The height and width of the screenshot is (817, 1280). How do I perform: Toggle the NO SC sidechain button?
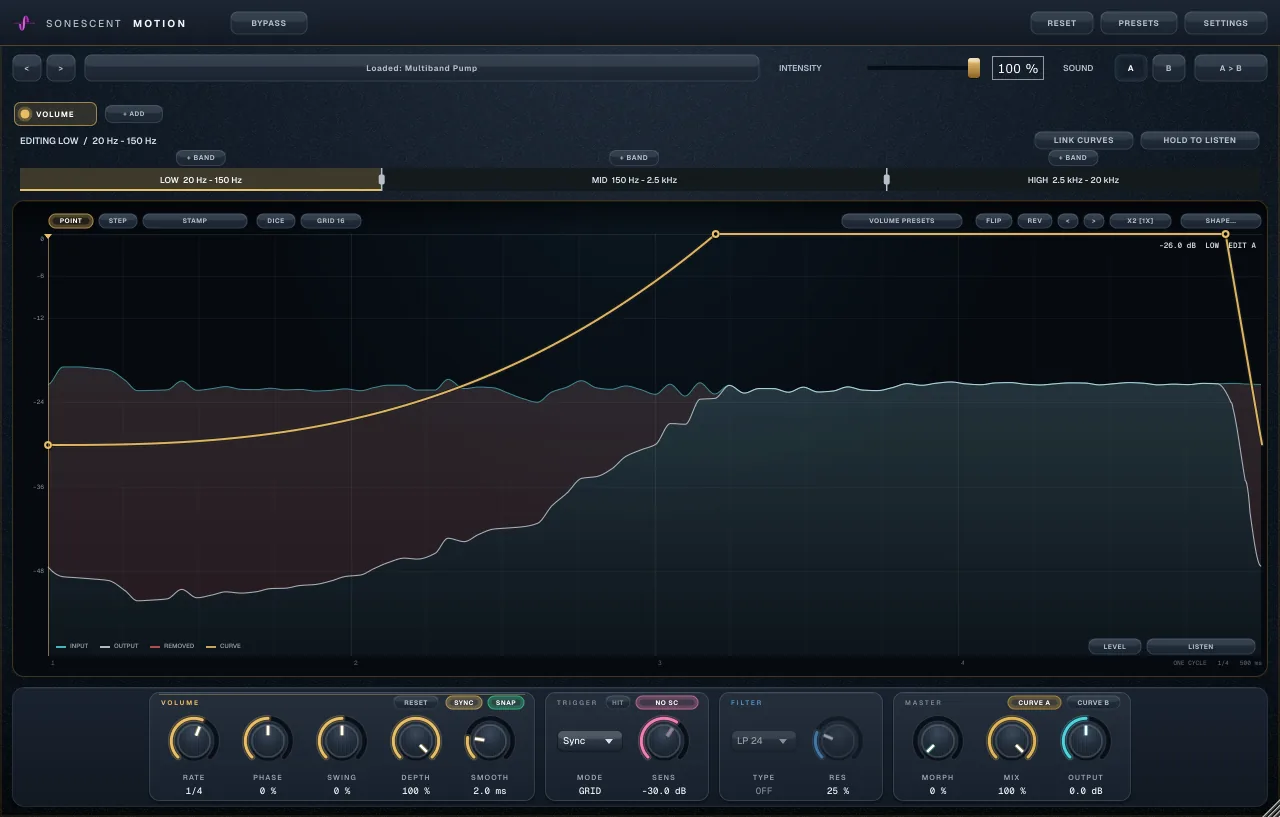pos(667,703)
